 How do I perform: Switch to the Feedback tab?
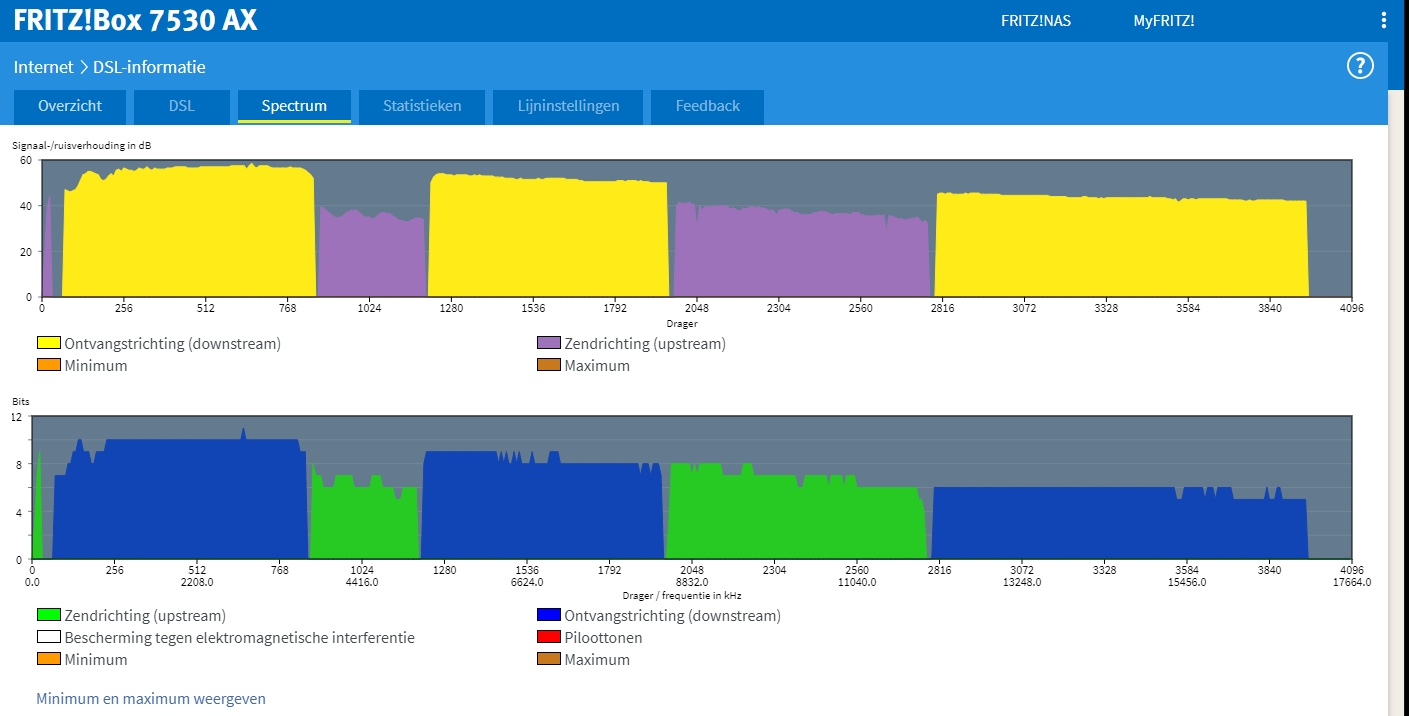707,106
